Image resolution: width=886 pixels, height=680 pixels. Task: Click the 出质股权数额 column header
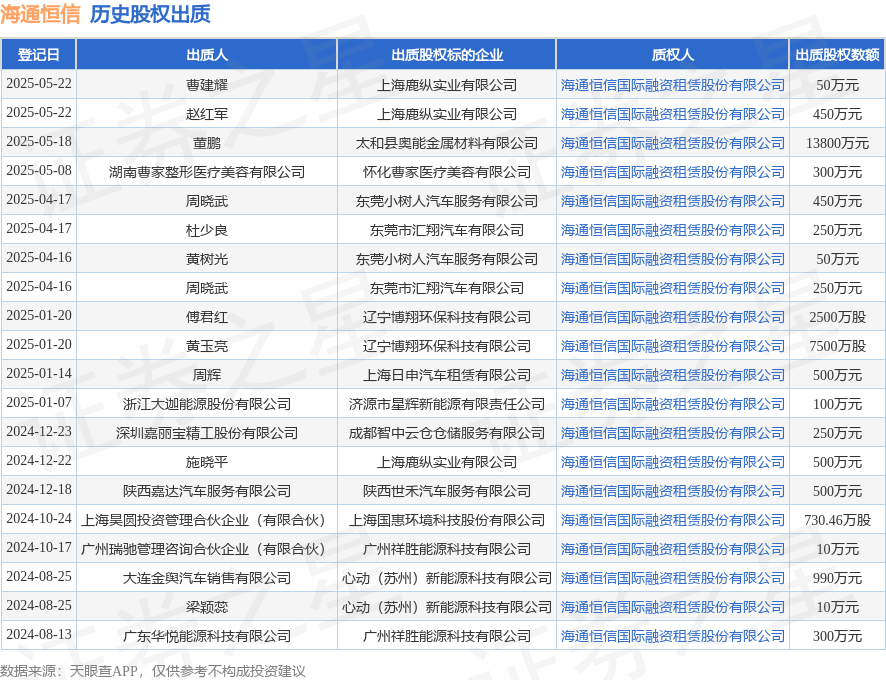tap(837, 55)
